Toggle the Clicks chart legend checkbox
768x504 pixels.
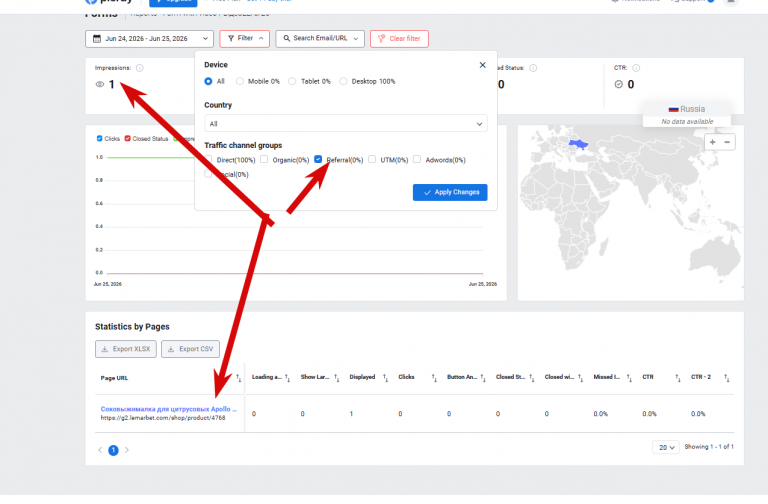pos(99,139)
